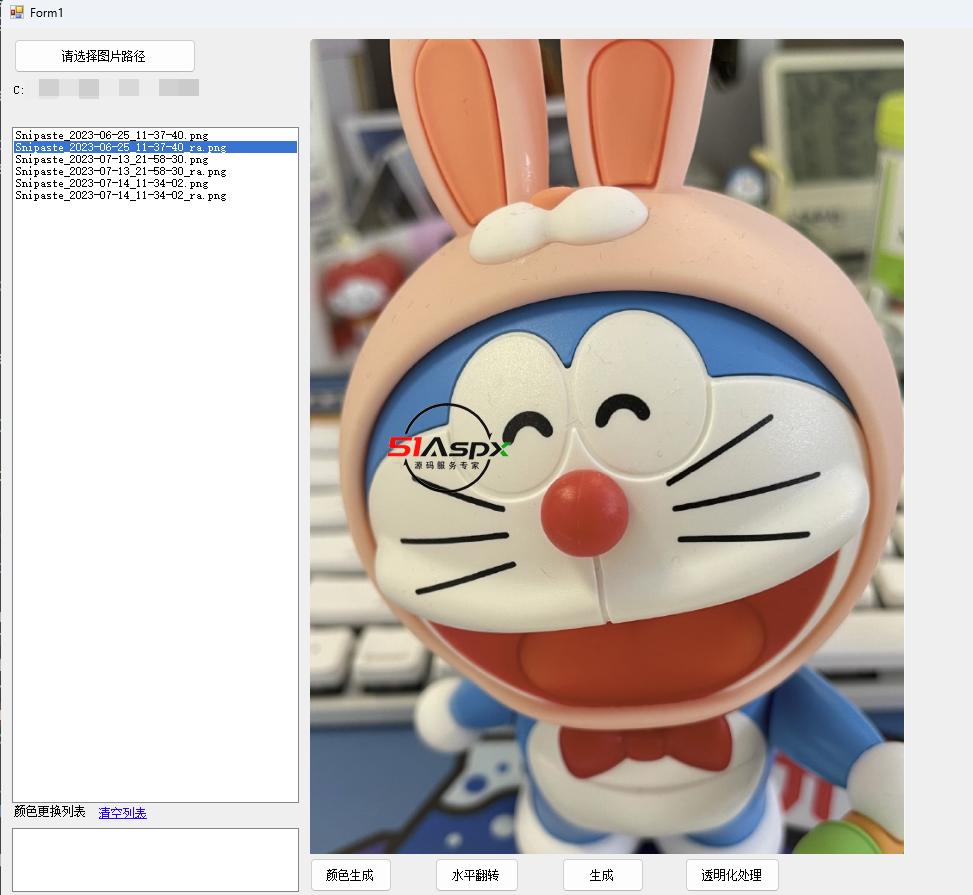The height and width of the screenshot is (895, 973).
Task: Click the Doraemon preview image
Action: click(607, 446)
